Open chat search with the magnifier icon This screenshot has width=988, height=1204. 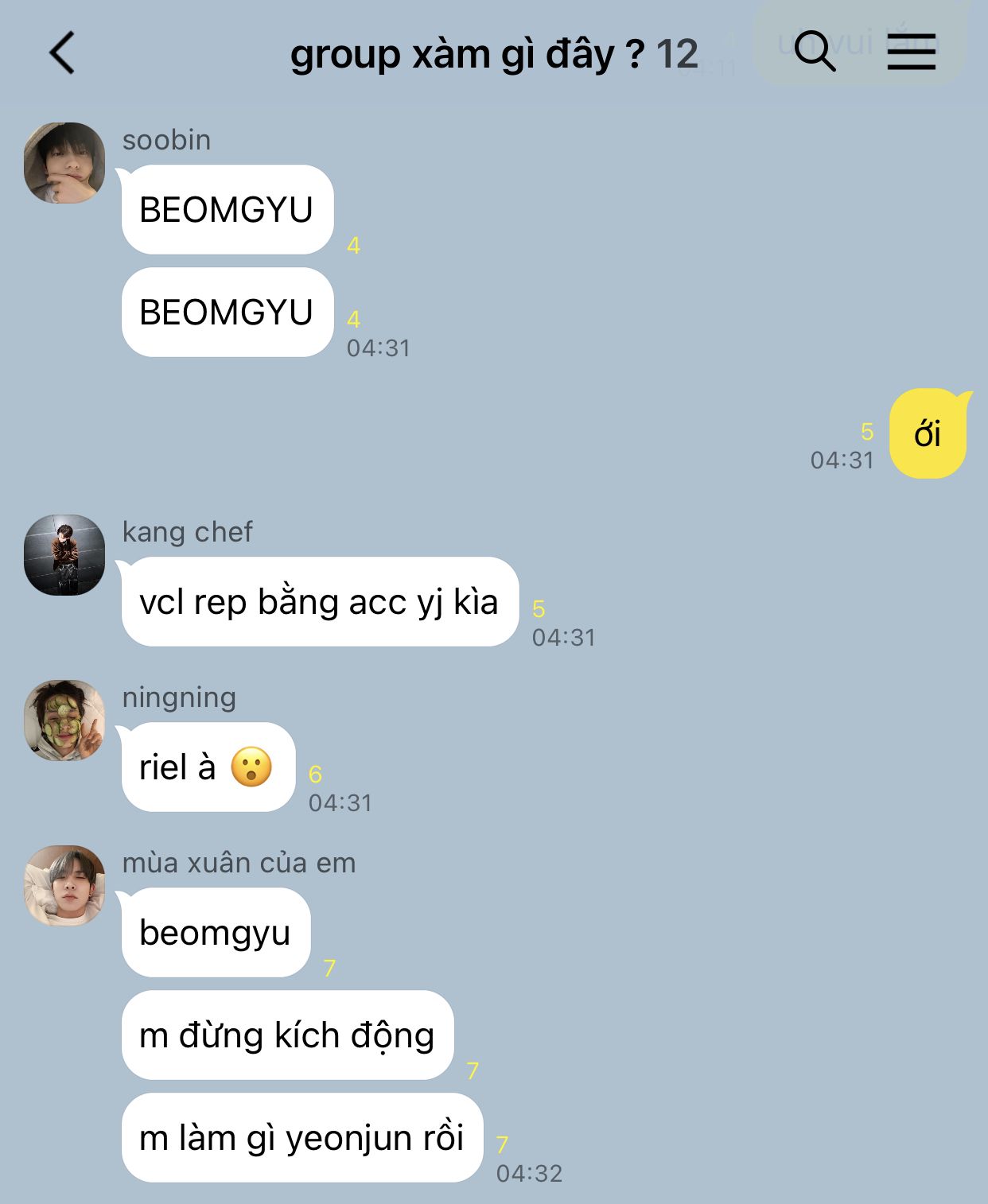[x=815, y=52]
